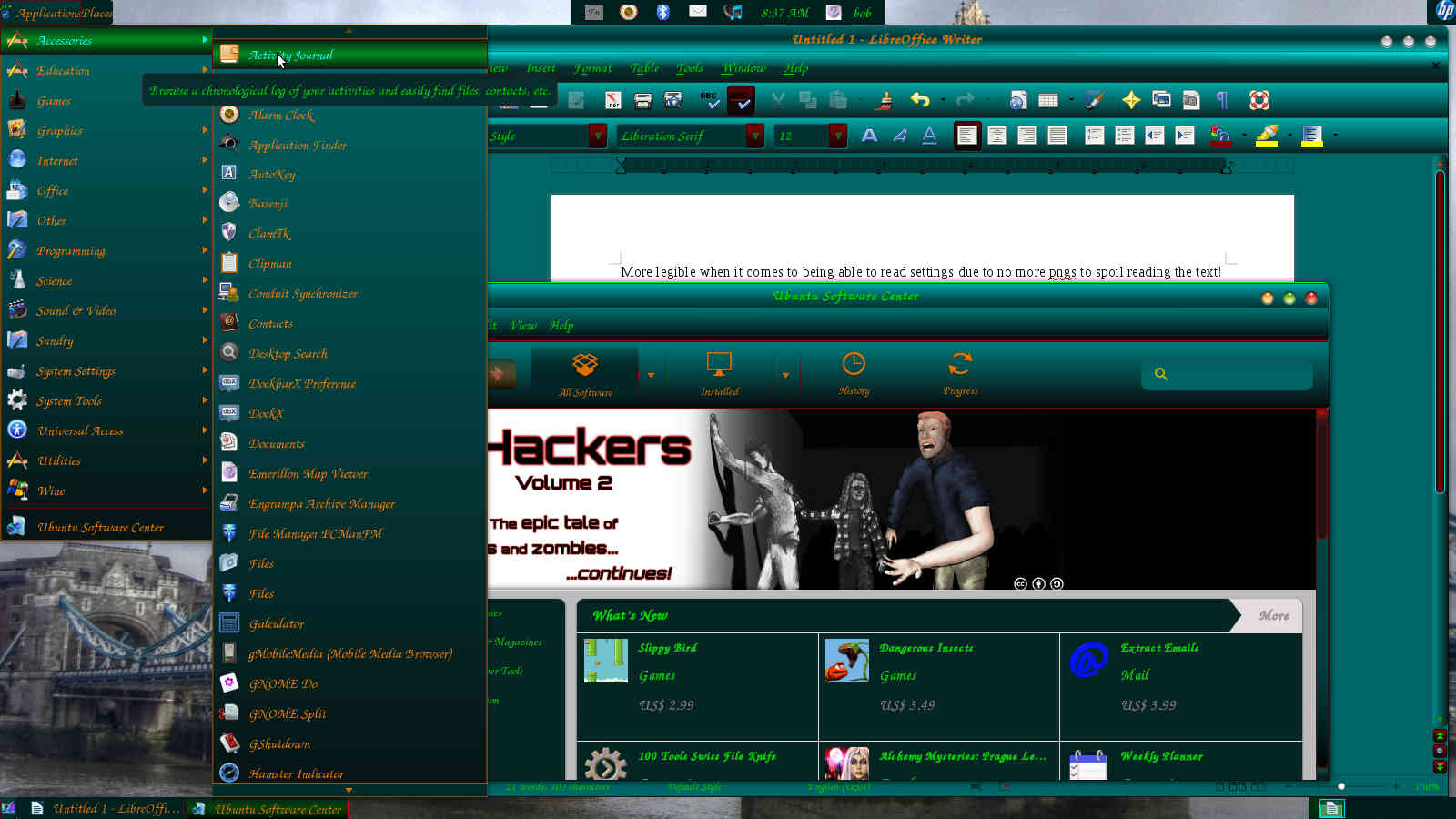Open the Undo history dropdown arrow
This screenshot has width=1456, height=819.
[943, 100]
